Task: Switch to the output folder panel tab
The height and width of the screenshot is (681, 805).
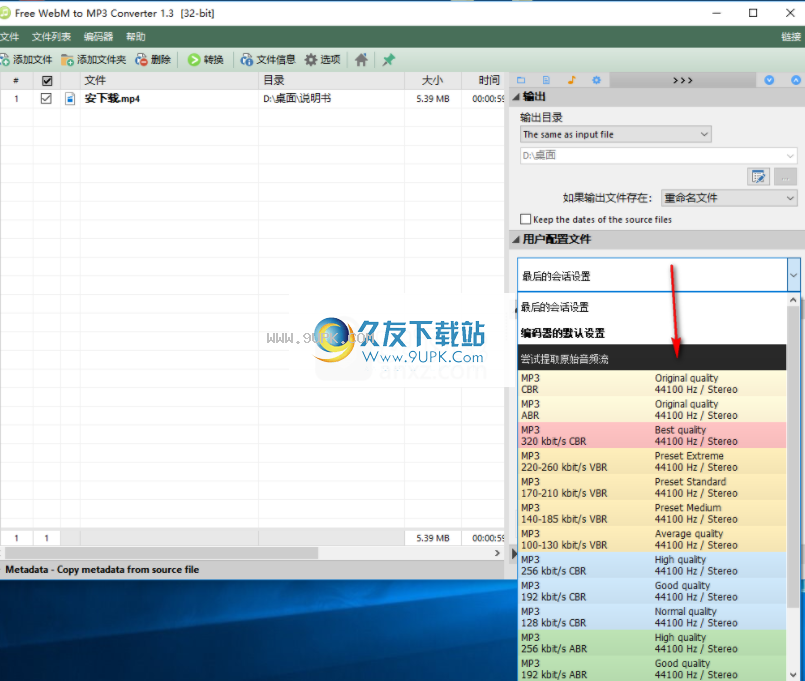Action: tap(521, 80)
